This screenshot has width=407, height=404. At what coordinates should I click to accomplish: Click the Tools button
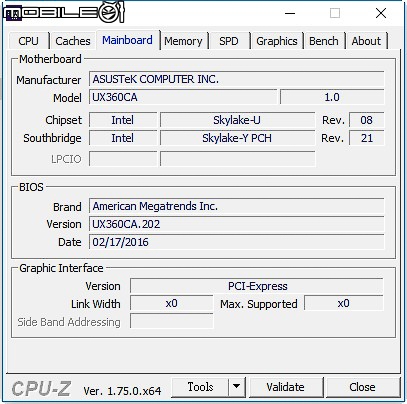click(200, 387)
